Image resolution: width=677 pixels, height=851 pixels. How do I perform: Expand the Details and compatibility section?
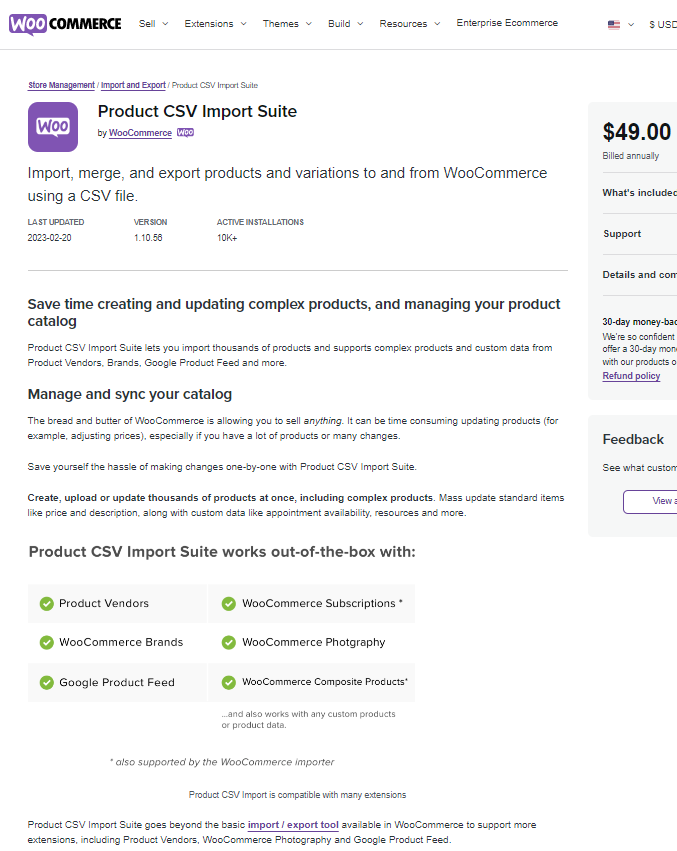(x=640, y=275)
